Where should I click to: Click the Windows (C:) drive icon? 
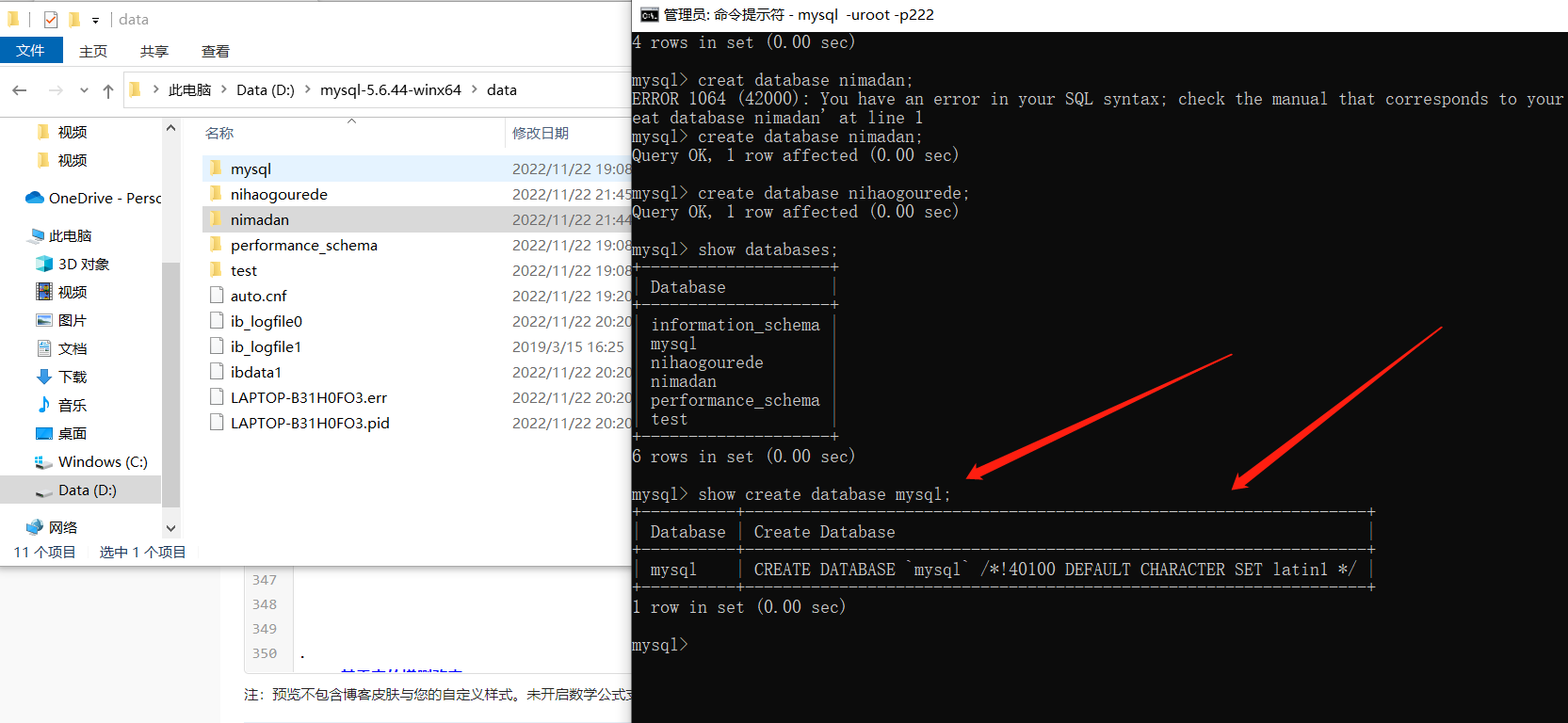click(x=44, y=461)
